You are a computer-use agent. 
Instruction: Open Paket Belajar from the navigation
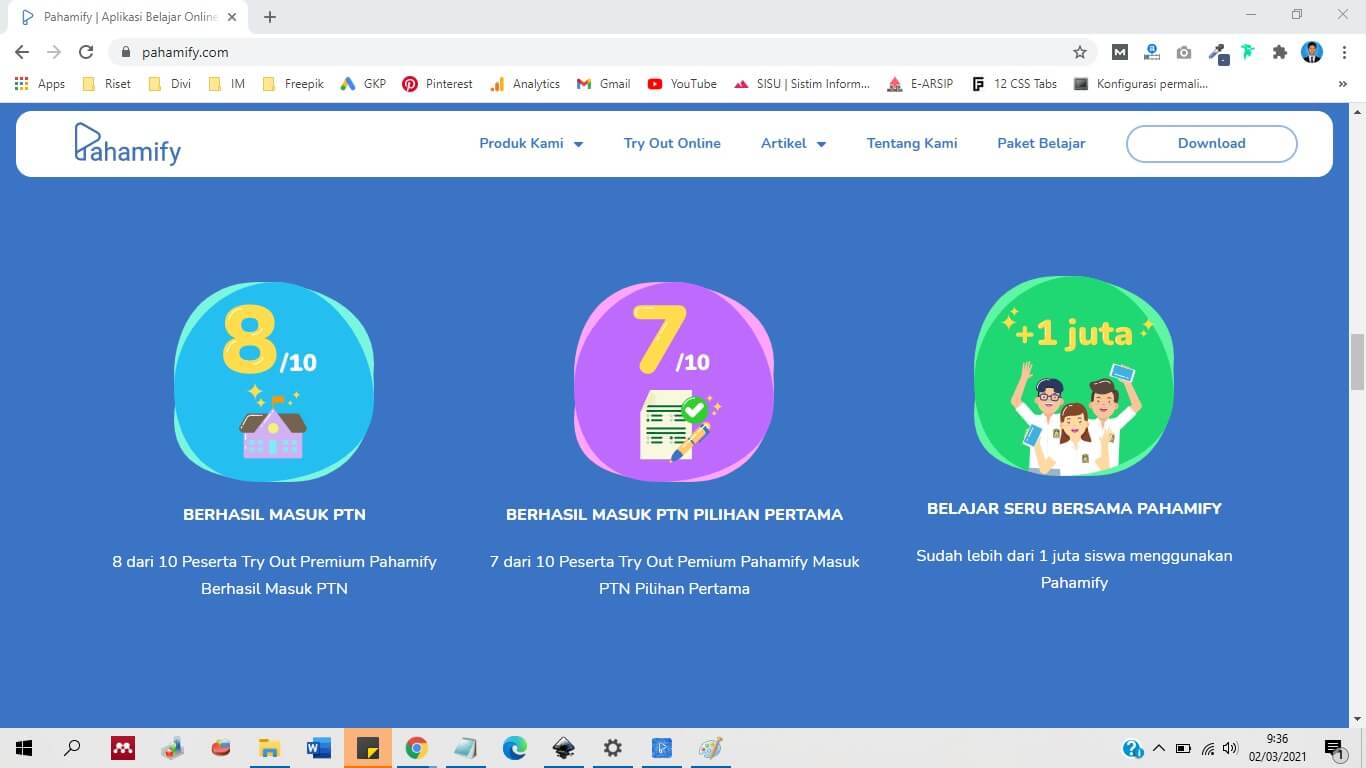(1041, 143)
